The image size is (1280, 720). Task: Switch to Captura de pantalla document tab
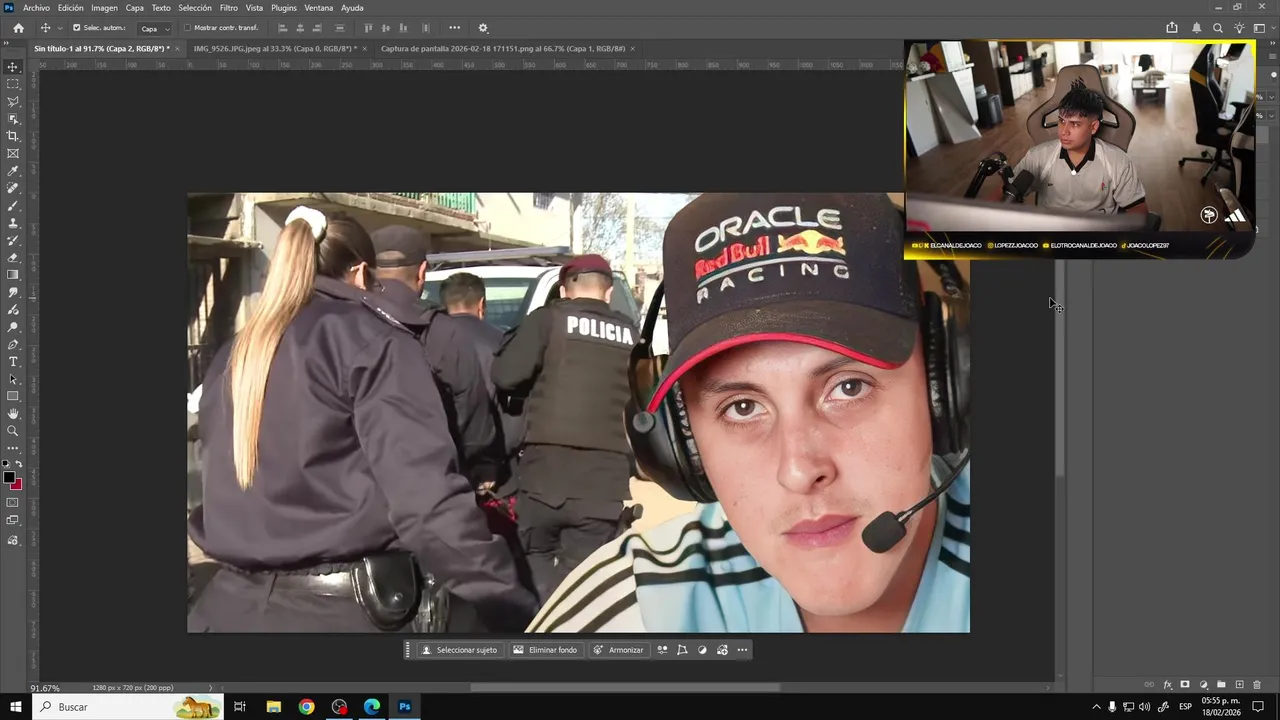(x=503, y=48)
